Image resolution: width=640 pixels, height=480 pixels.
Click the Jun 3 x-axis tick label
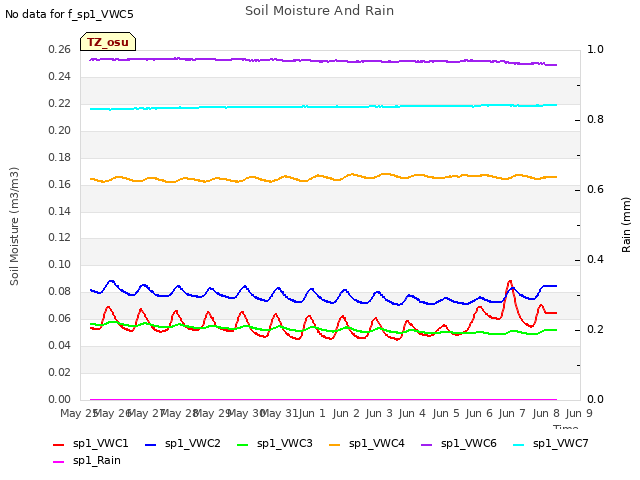click(379, 413)
